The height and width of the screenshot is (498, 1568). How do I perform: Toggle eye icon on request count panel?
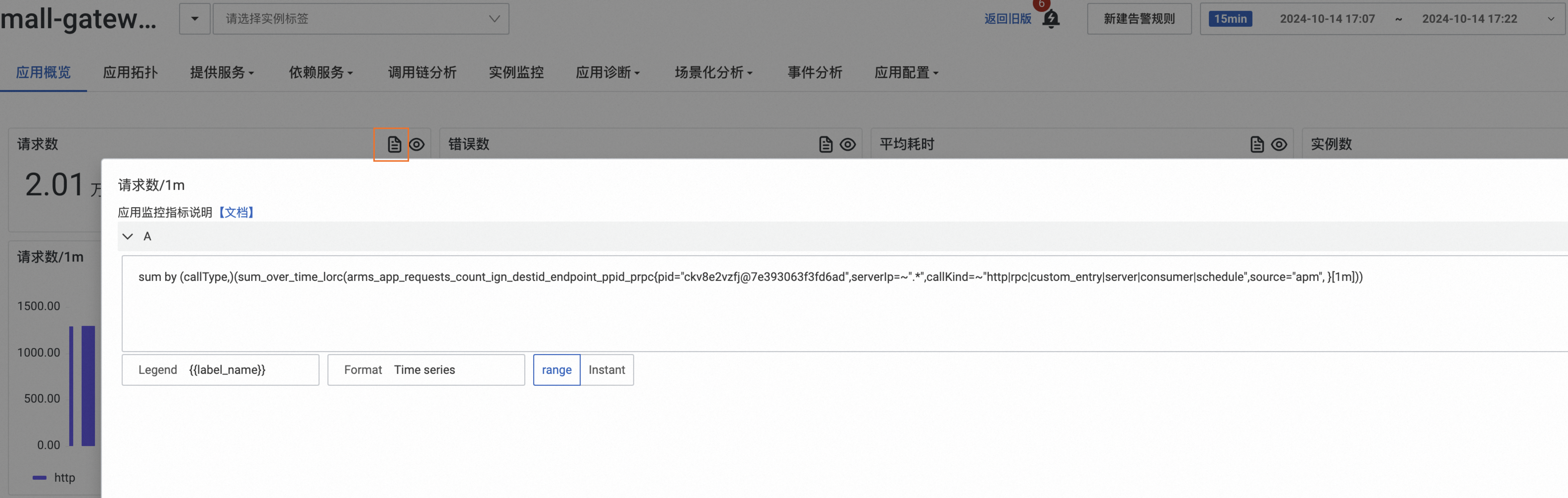416,144
